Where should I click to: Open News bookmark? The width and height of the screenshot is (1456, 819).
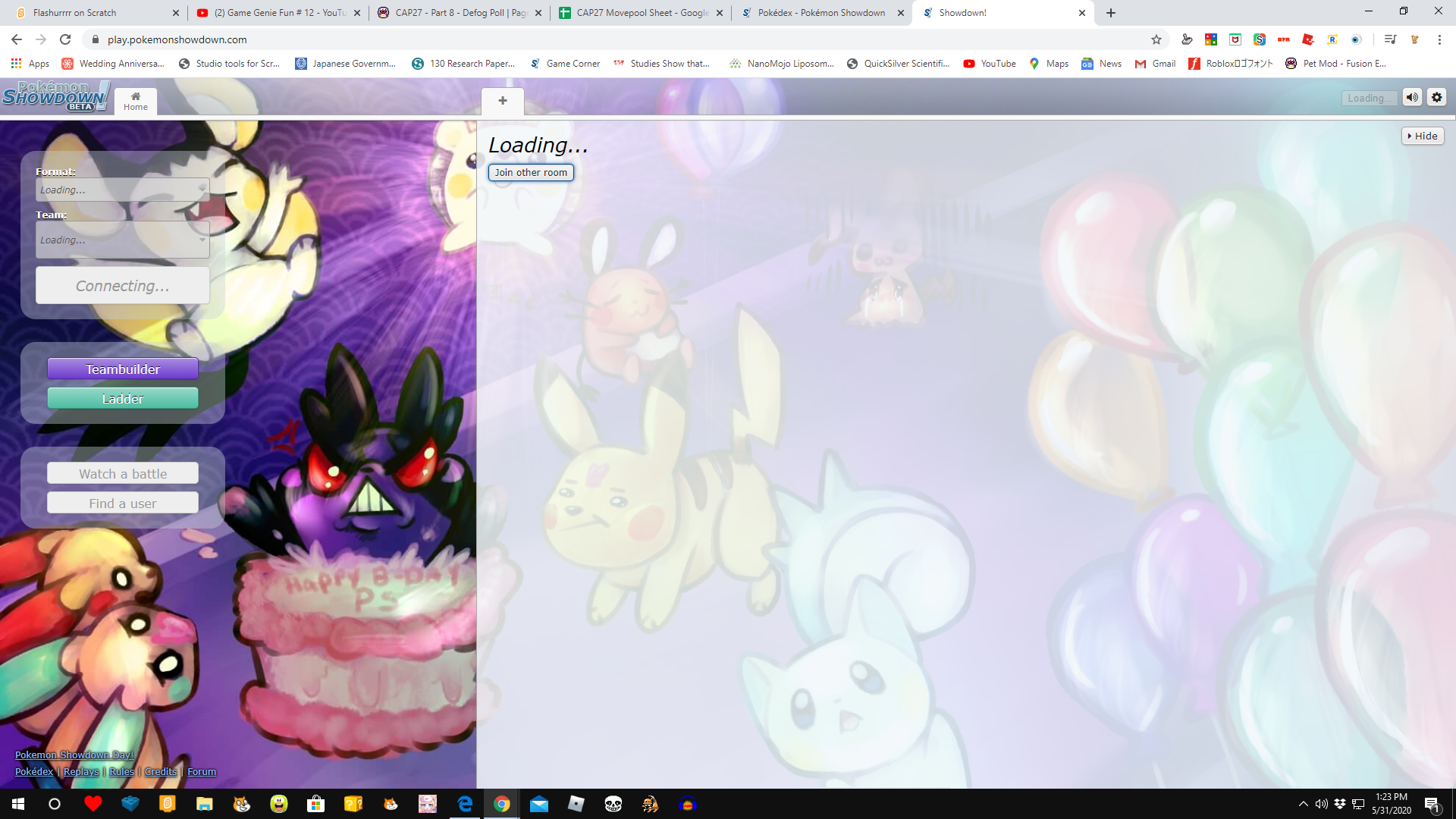1102,64
